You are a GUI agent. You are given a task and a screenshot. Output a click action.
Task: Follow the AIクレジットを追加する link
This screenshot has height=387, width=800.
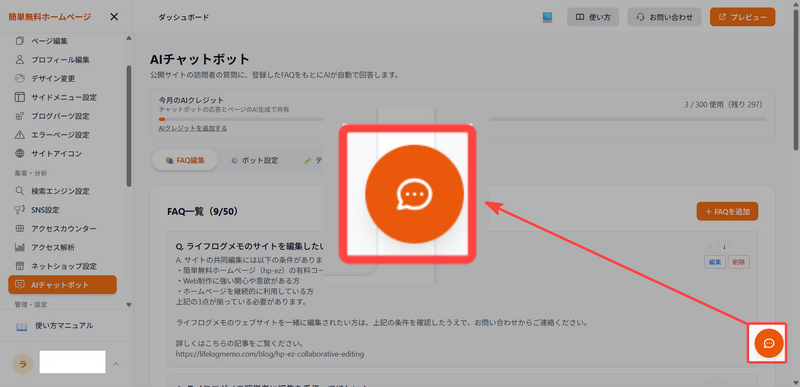(193, 128)
